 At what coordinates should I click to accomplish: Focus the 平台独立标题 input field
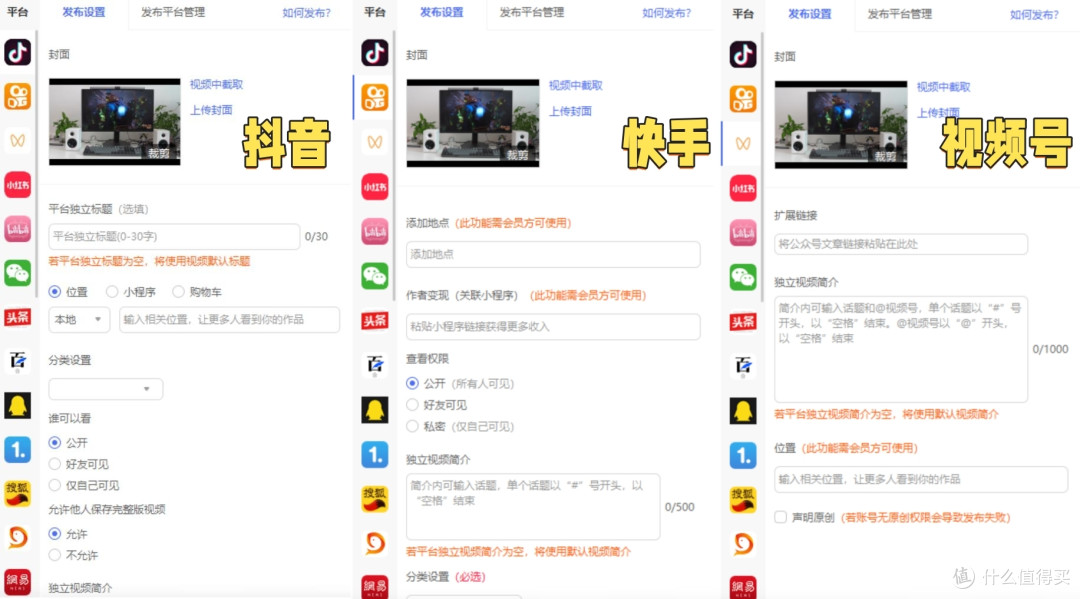pyautogui.click(x=174, y=236)
